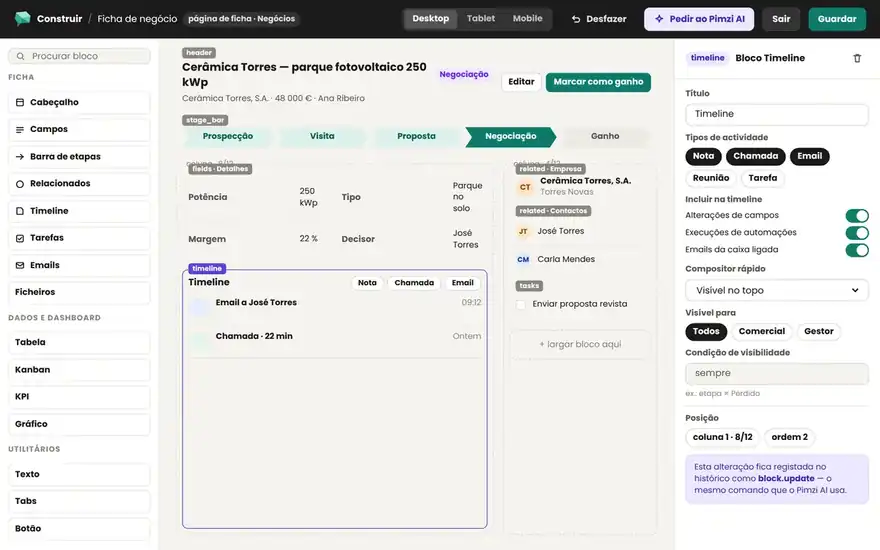Deselect the Chamada activity type chip
The width and height of the screenshot is (880, 550).
(755, 156)
